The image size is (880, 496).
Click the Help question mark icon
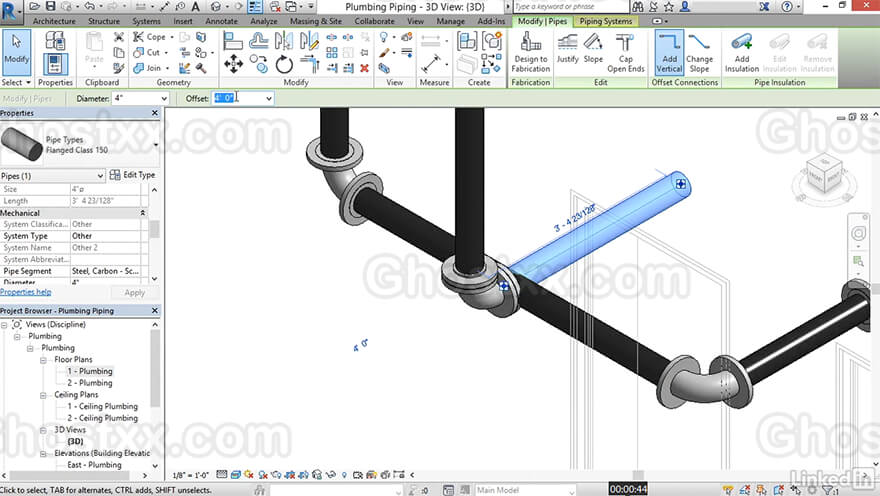pos(787,7)
